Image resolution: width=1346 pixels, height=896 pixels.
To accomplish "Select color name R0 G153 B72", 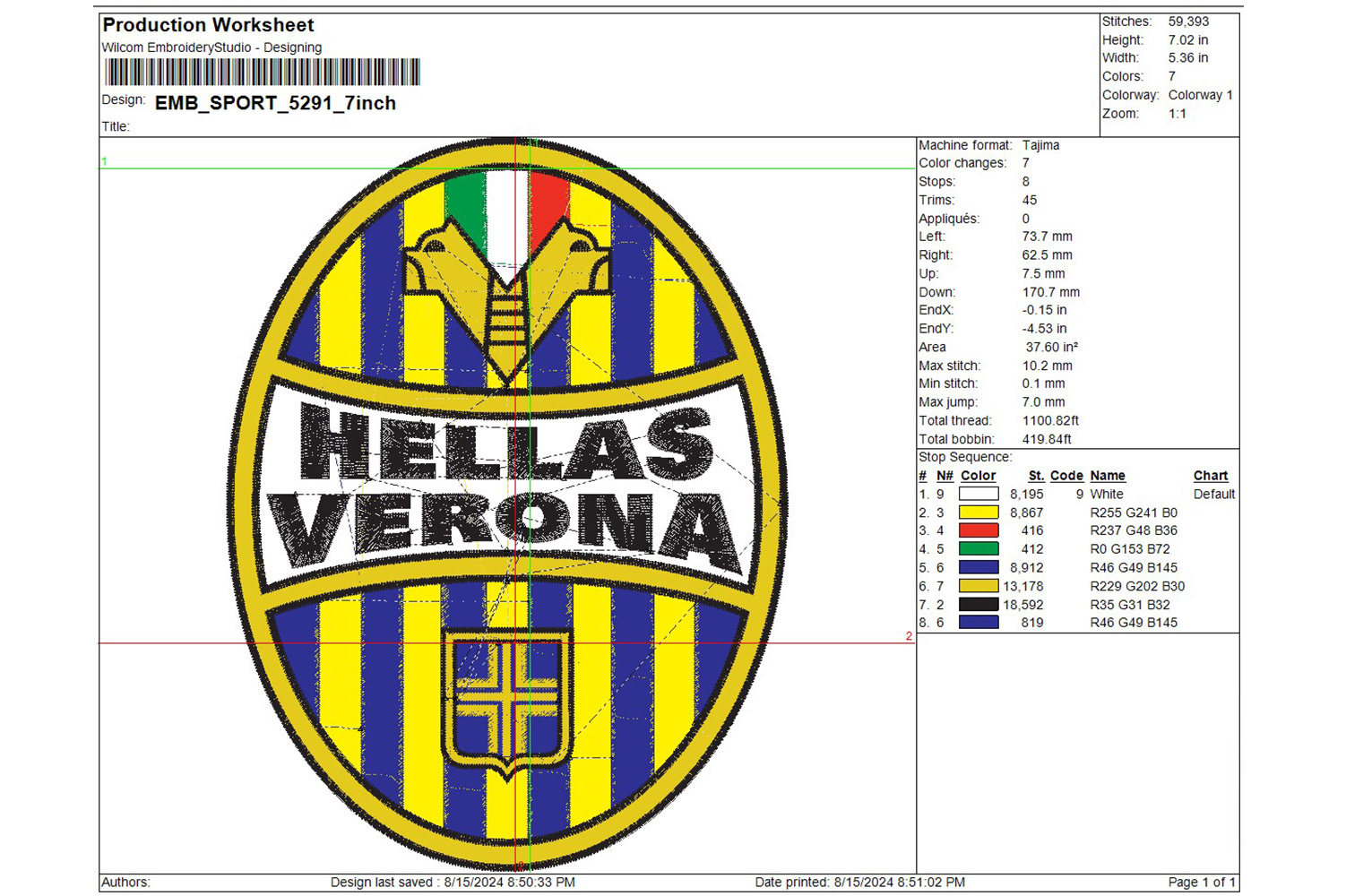I will coord(1130,549).
